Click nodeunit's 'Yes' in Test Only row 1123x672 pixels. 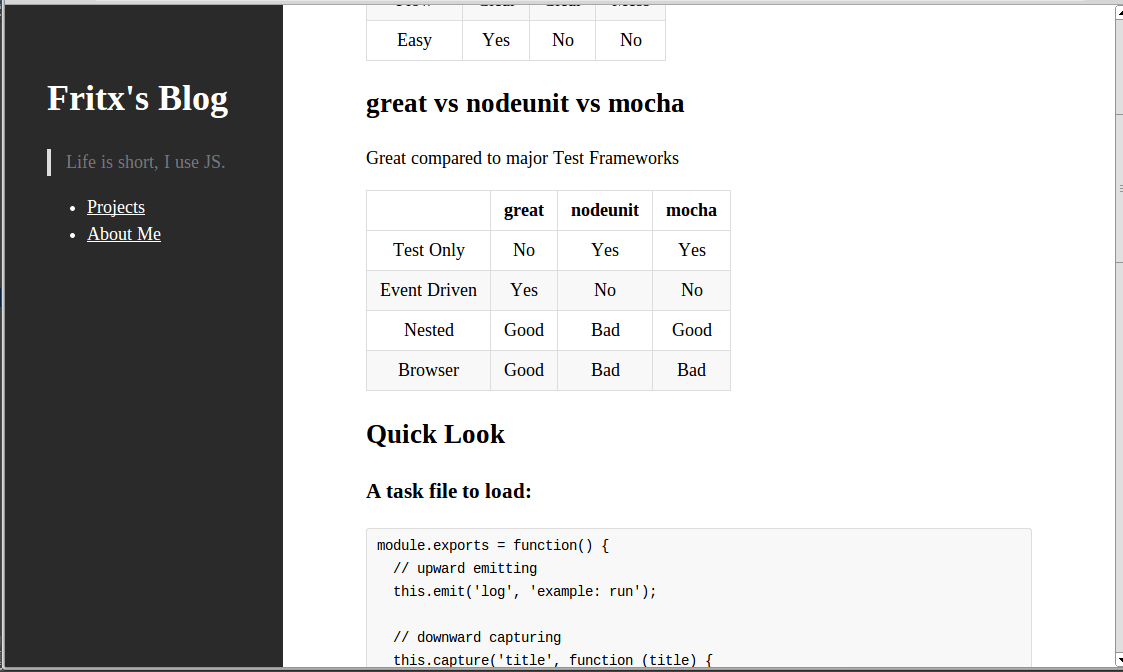(604, 250)
